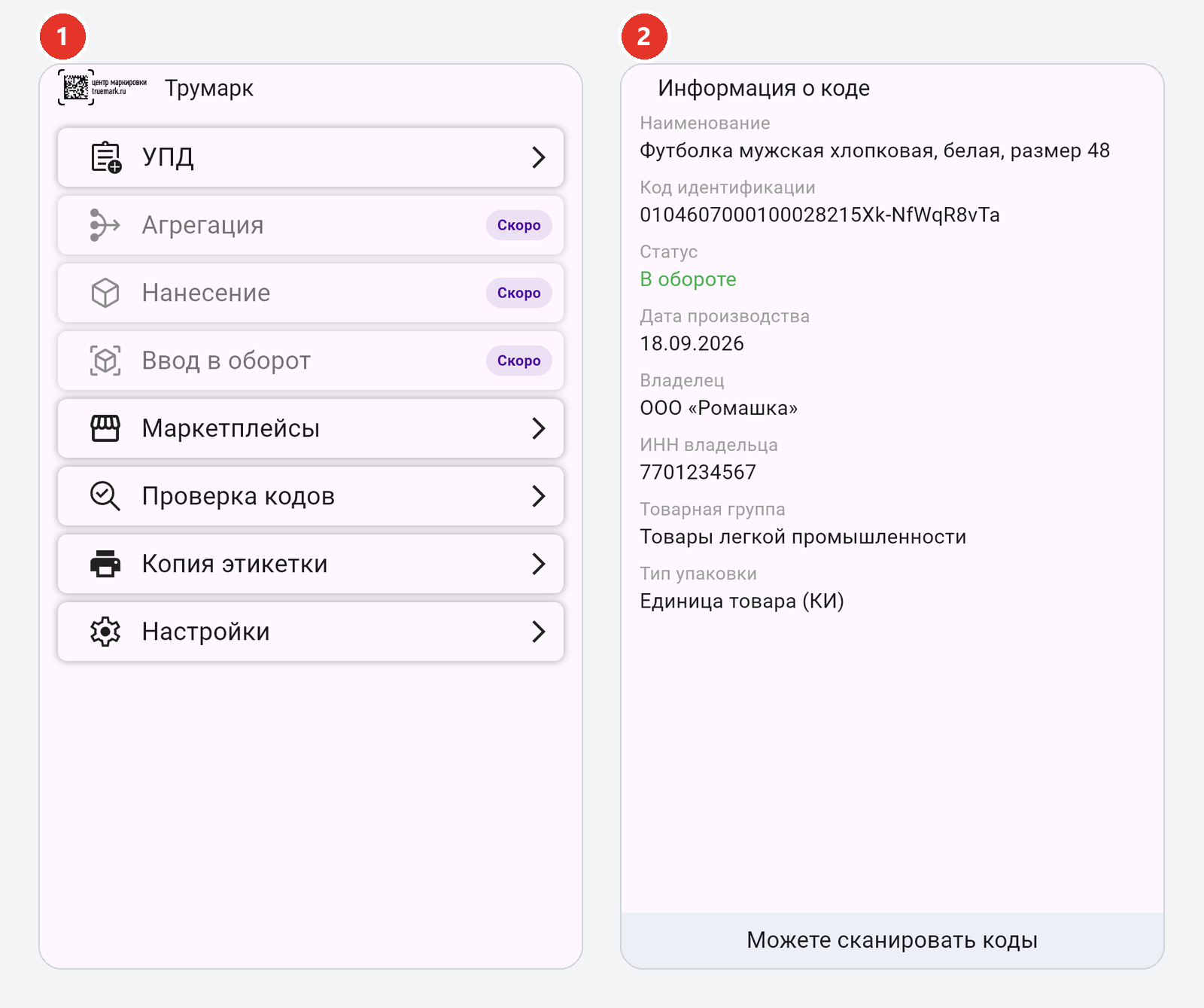
Task: Select the Ввод в оборот menu item
Action: 311,361
